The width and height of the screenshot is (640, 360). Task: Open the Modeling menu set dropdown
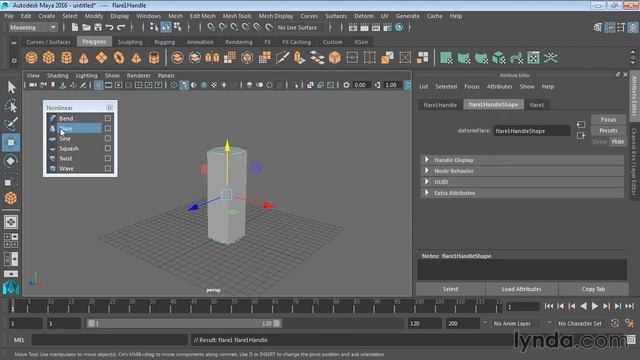[33, 27]
